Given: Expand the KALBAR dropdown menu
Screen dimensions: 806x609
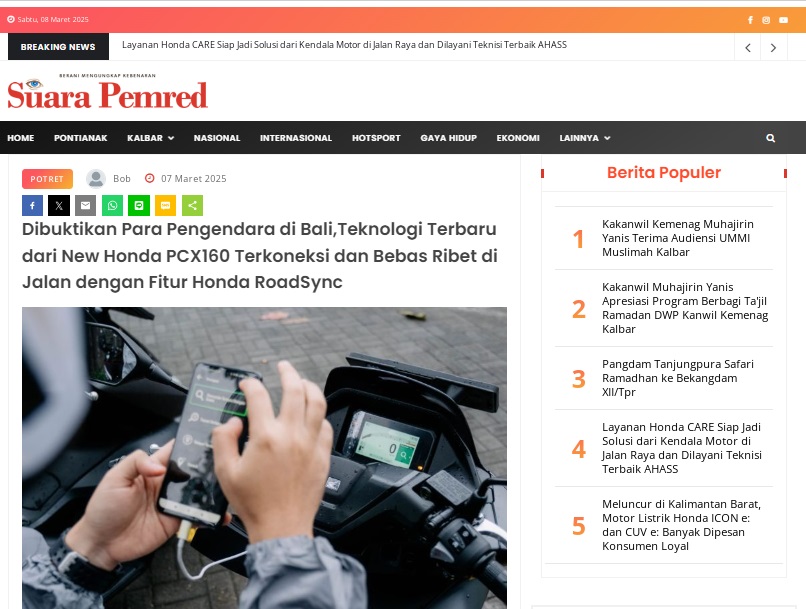Looking at the screenshot, I should [x=151, y=138].
